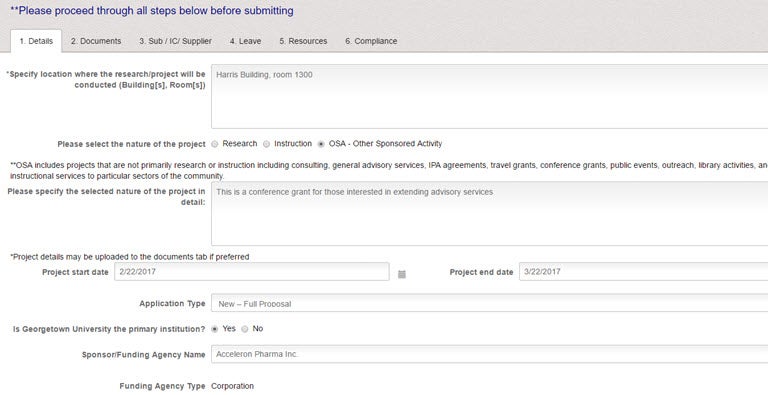768x395 pixels.
Task: Click the Specify location where research label
Action: (x=106, y=79)
